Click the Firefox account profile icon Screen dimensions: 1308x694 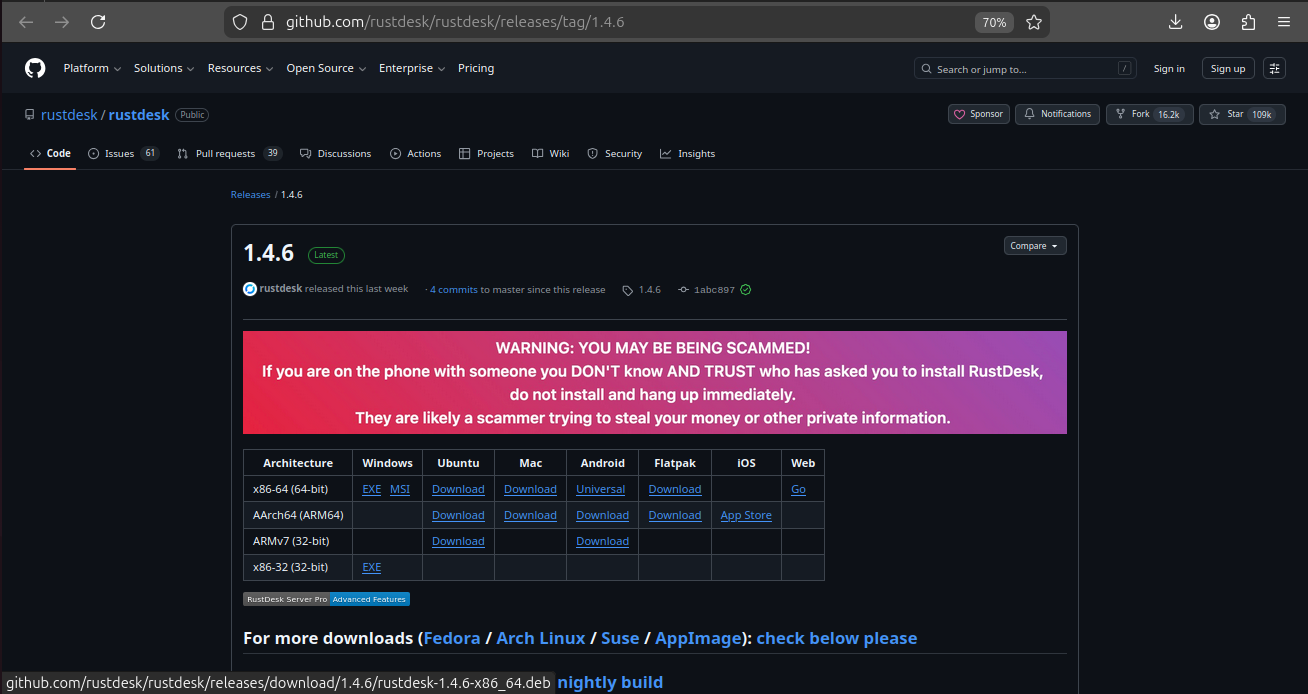(x=1212, y=22)
